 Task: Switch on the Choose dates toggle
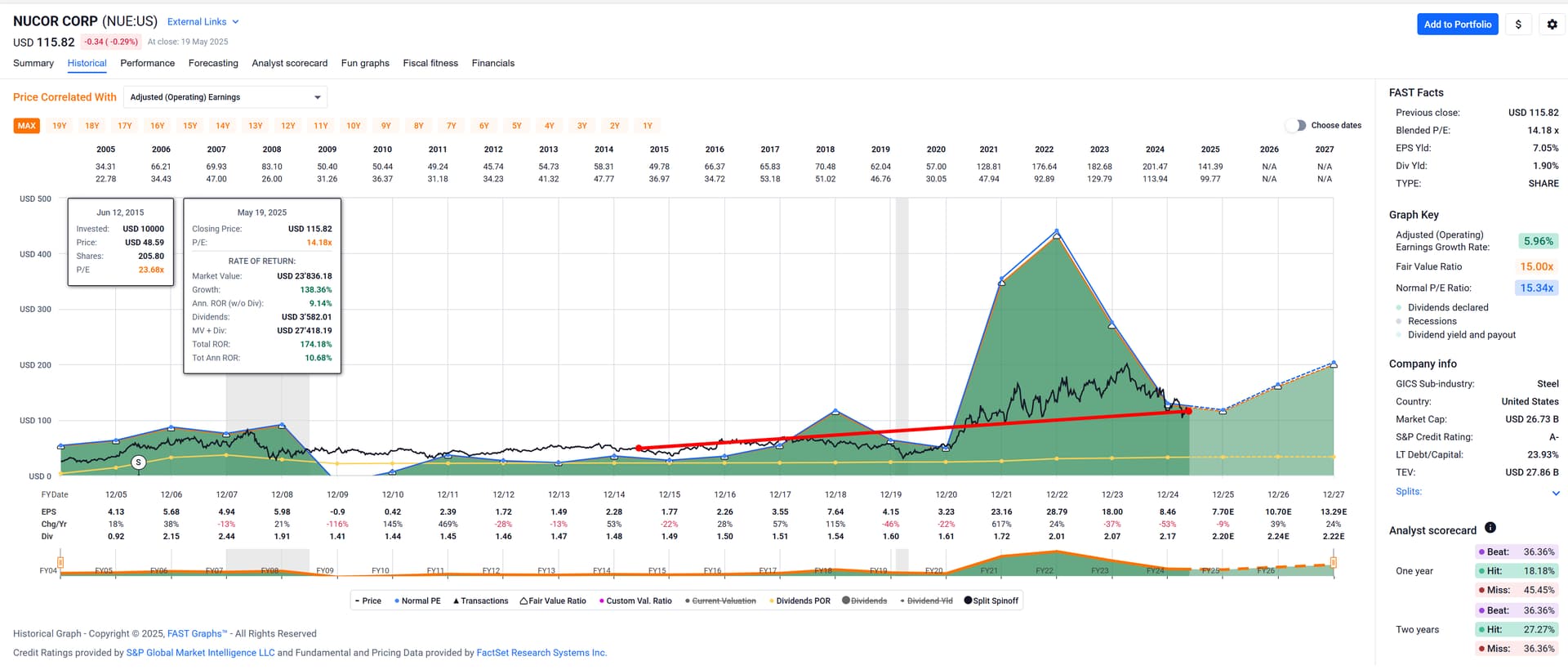[1295, 125]
